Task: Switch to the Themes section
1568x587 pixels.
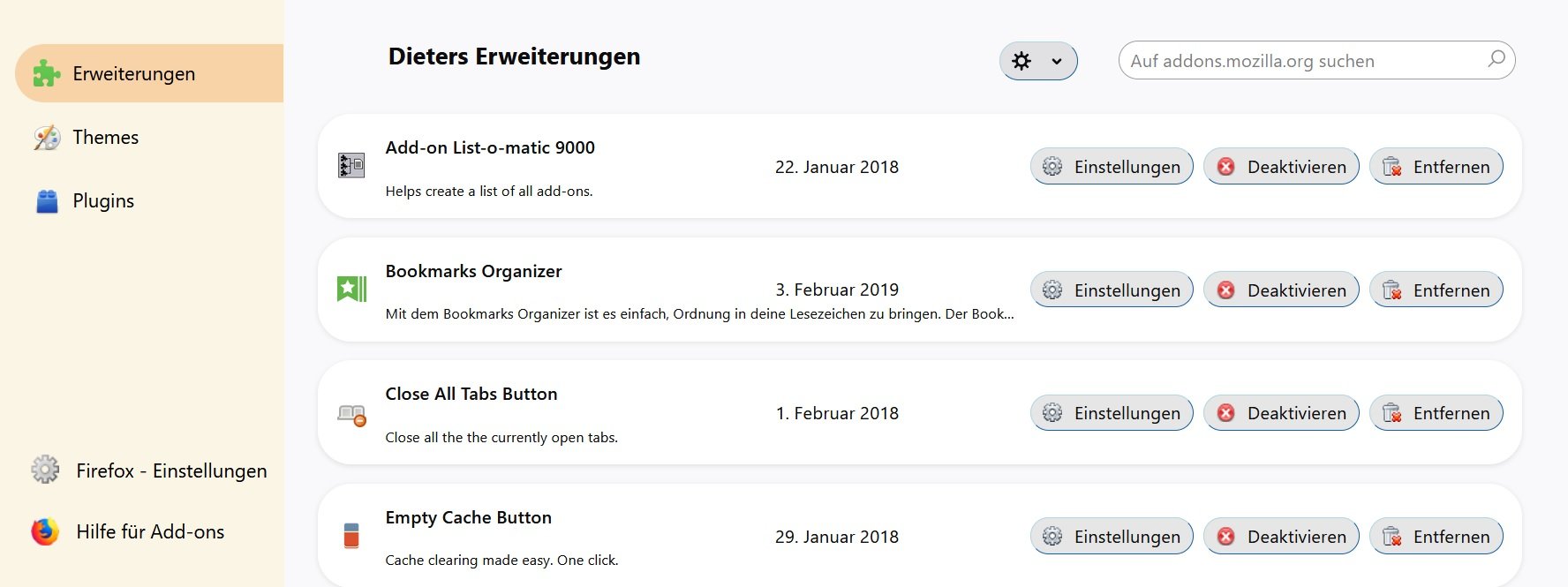Action: coord(105,138)
